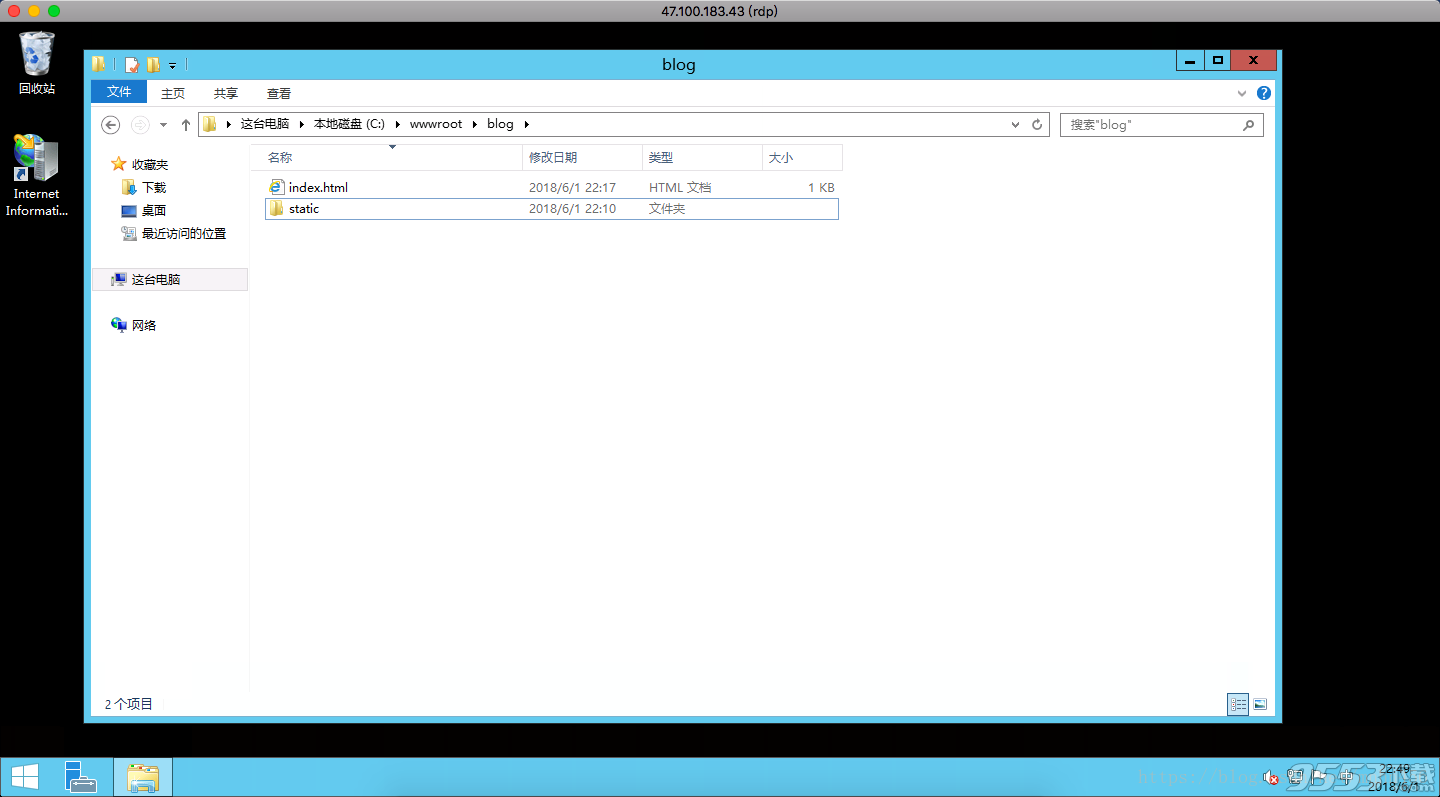Open the Recycle Bin desktop icon
The image size is (1440, 797).
pos(37,62)
